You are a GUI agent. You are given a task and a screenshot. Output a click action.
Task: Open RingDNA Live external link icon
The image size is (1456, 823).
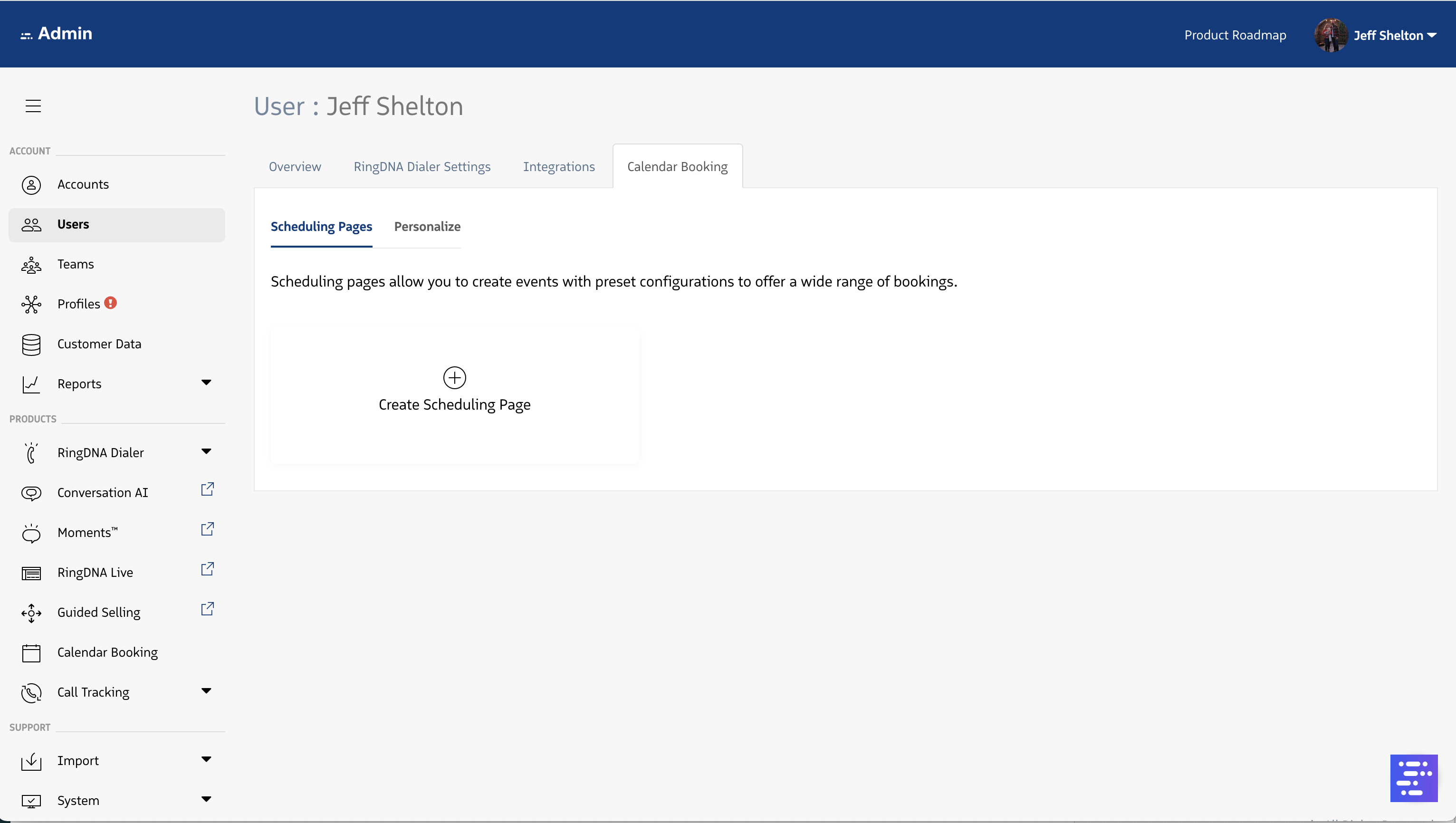tap(208, 569)
